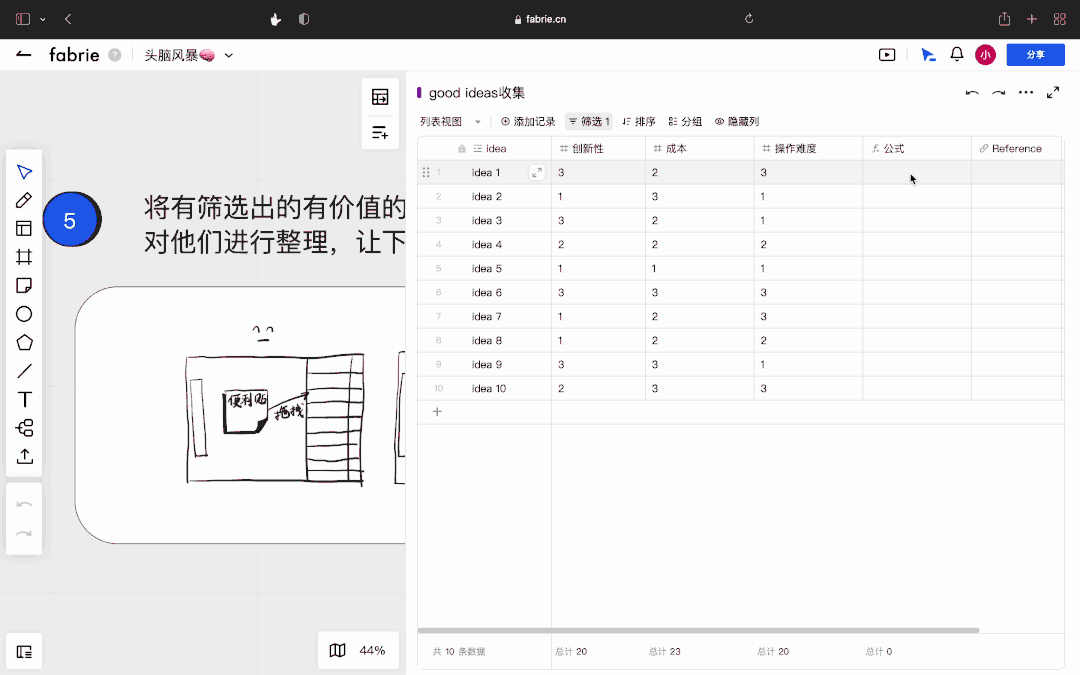
Task: Click the add-row list icon
Action: 380,132
